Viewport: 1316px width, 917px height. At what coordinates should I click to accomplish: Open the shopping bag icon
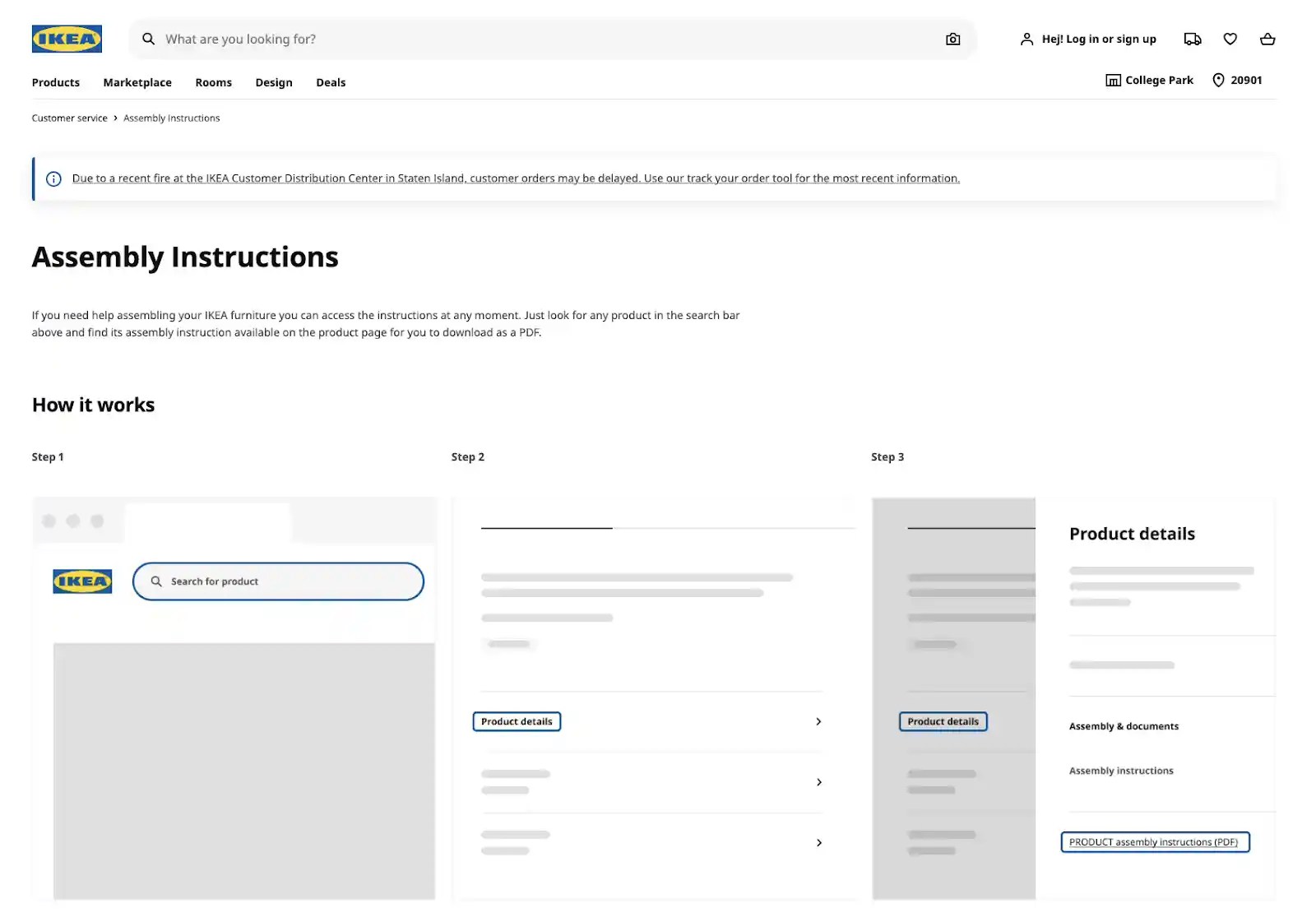pyautogui.click(x=1267, y=39)
